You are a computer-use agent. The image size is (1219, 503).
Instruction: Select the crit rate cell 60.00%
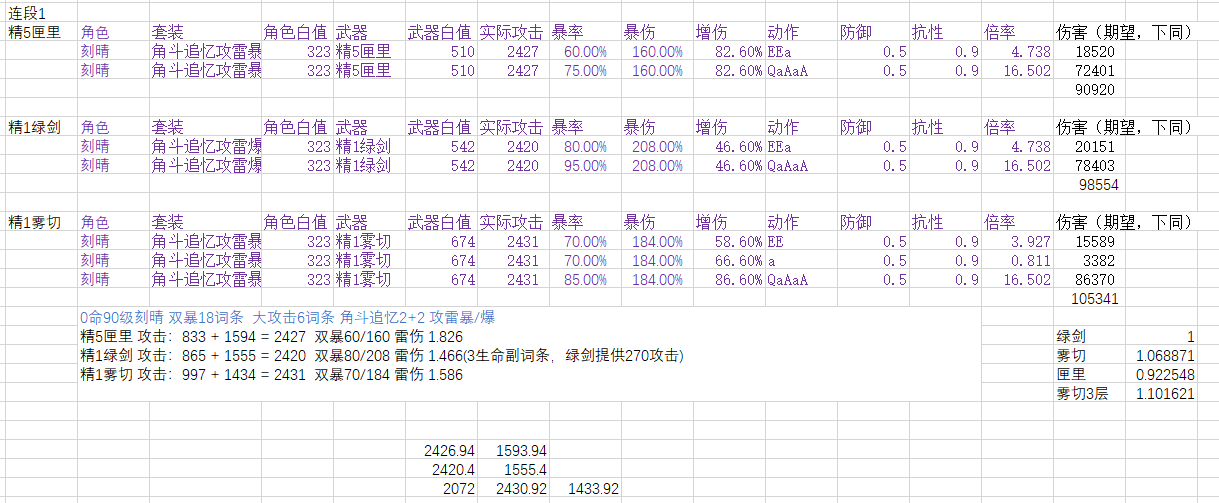click(585, 52)
